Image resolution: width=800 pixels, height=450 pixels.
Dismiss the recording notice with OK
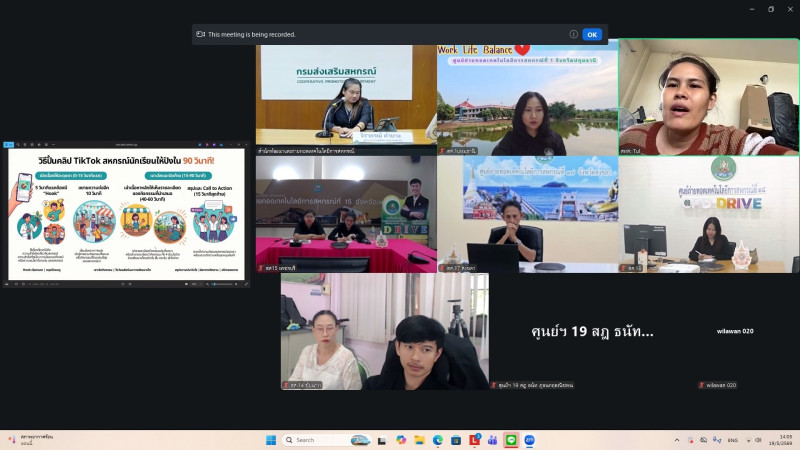592,35
